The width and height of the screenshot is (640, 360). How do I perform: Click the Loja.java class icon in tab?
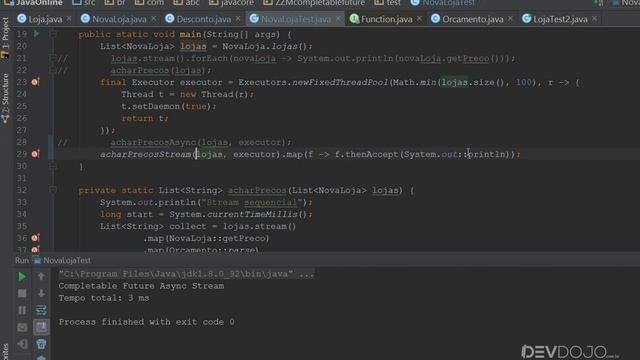[x=22, y=19]
